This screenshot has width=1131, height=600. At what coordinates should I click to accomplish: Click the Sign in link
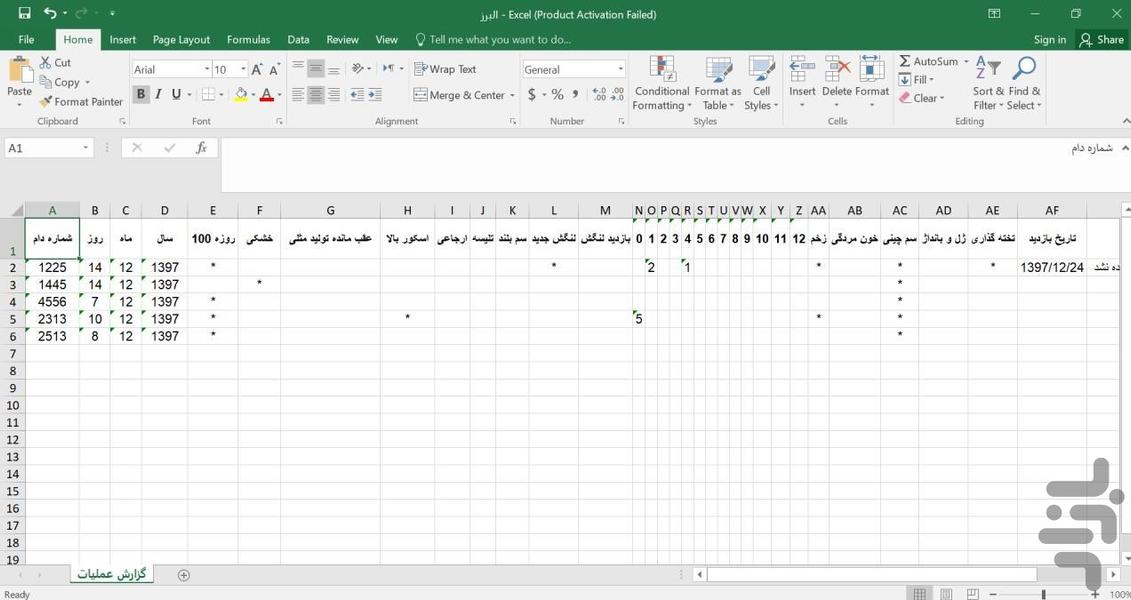(x=1049, y=40)
